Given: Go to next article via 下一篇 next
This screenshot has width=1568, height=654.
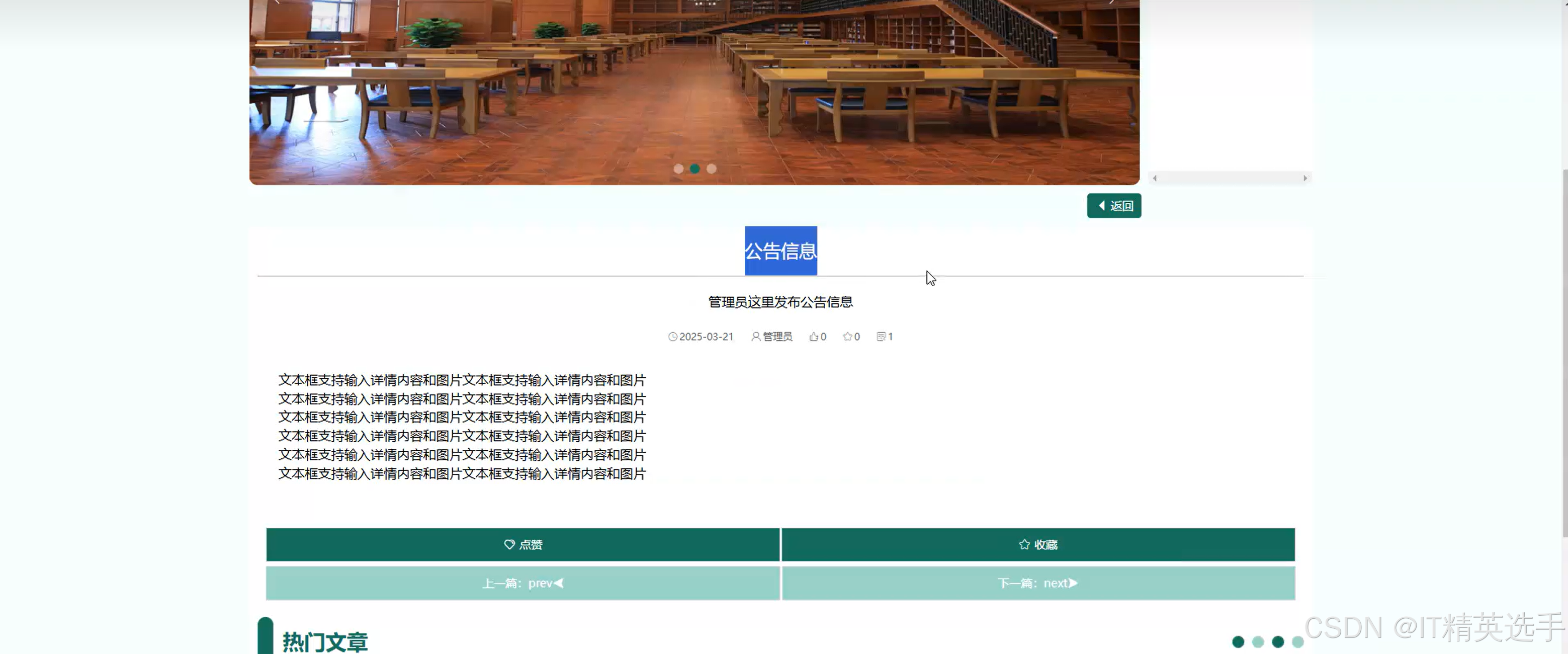Looking at the screenshot, I should [1038, 584].
